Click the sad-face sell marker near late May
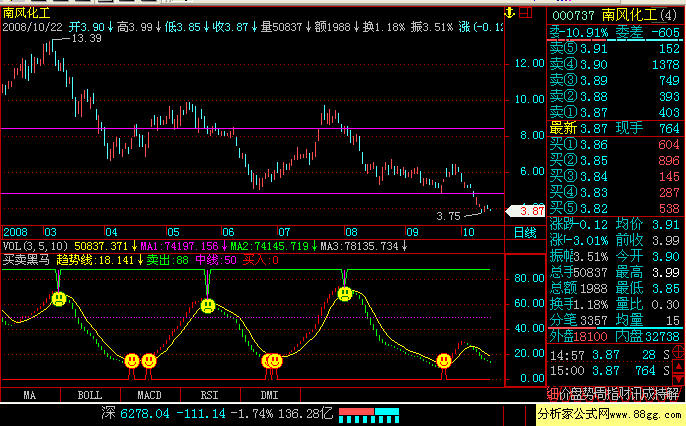Viewport: 686px width, 426px height. pyautogui.click(x=208, y=306)
